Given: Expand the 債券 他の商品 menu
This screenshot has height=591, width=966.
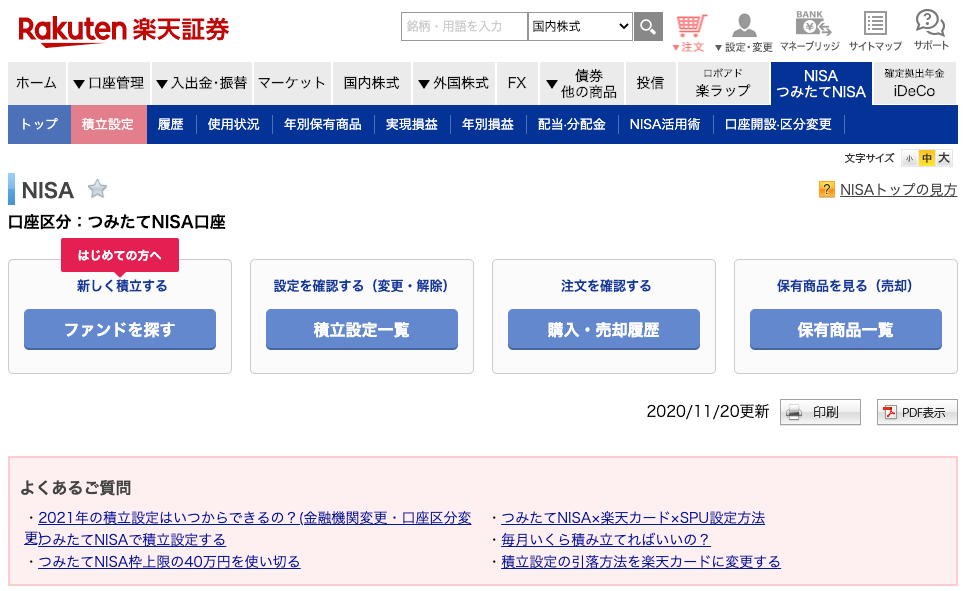Looking at the screenshot, I should (x=582, y=83).
